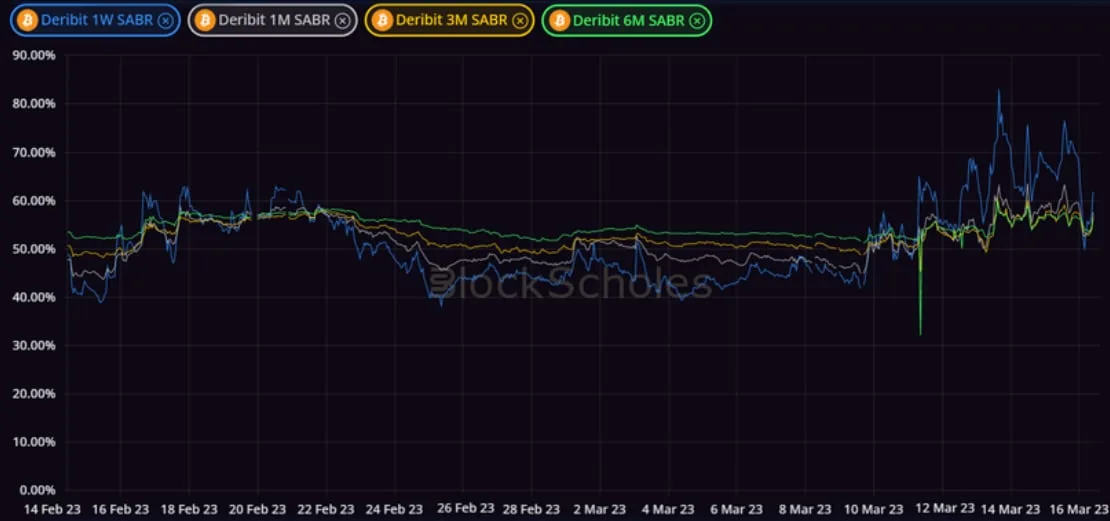Click the 16 Feb 23 date label

121,509
